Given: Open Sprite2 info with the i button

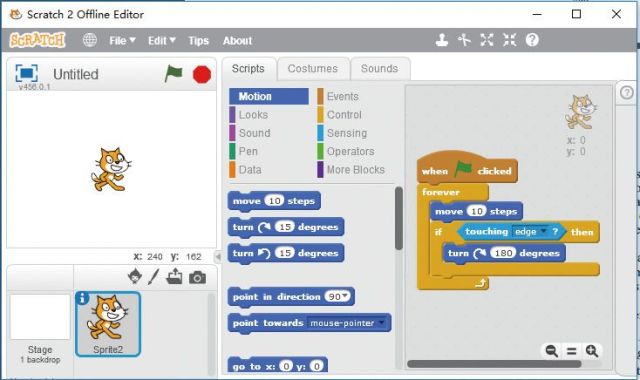Looking at the screenshot, I should tap(82, 298).
